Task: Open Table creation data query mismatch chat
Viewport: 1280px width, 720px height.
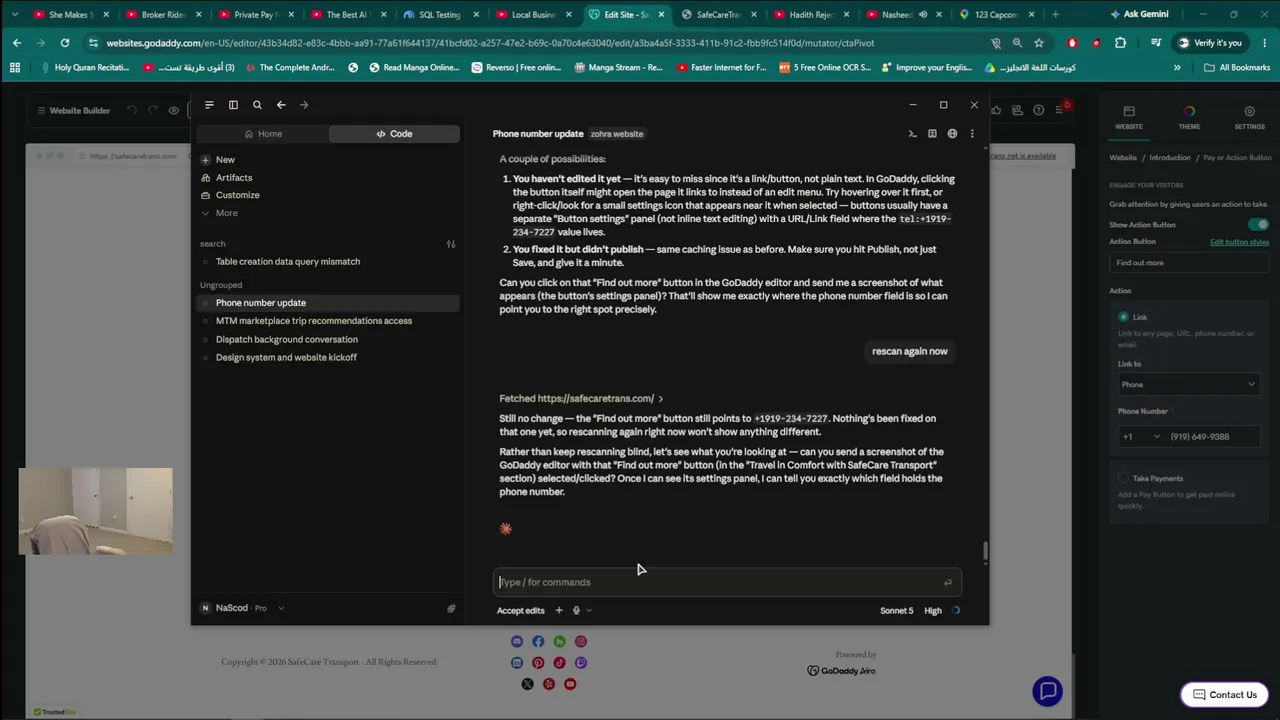Action: point(288,262)
